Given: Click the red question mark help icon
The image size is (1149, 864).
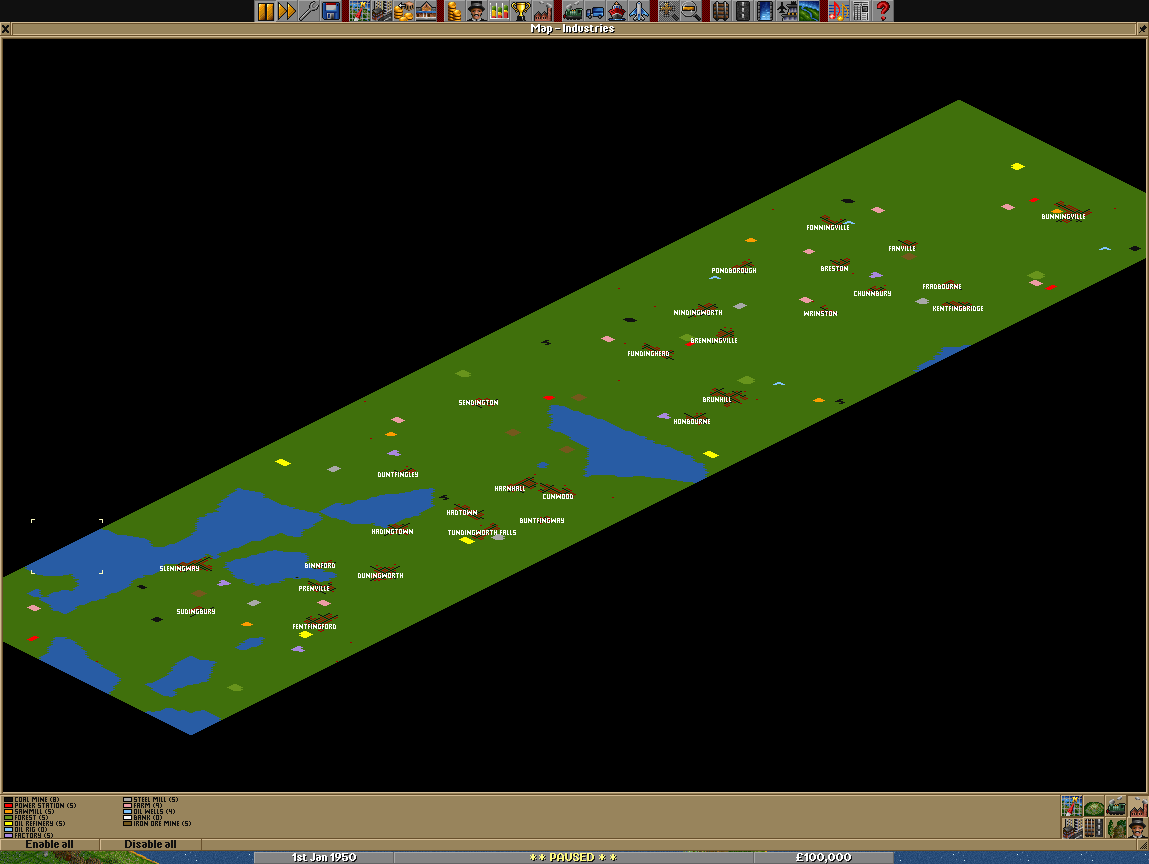Looking at the screenshot, I should tap(883, 11).
